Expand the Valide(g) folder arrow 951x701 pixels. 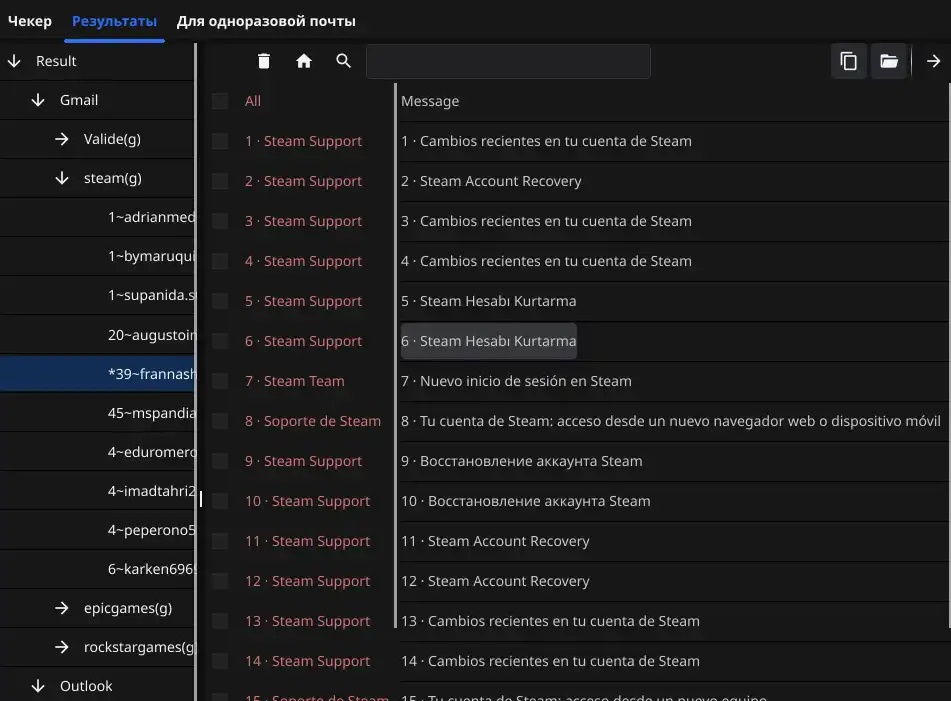click(x=62, y=139)
